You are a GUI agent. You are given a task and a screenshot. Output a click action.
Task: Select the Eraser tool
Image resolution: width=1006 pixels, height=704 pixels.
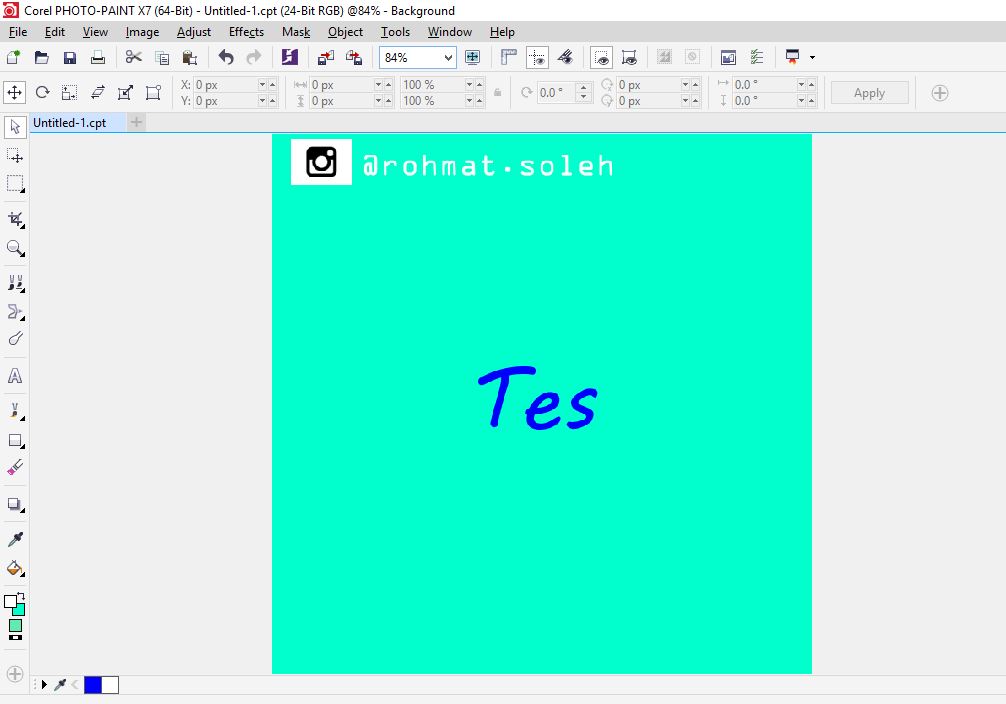[15, 468]
